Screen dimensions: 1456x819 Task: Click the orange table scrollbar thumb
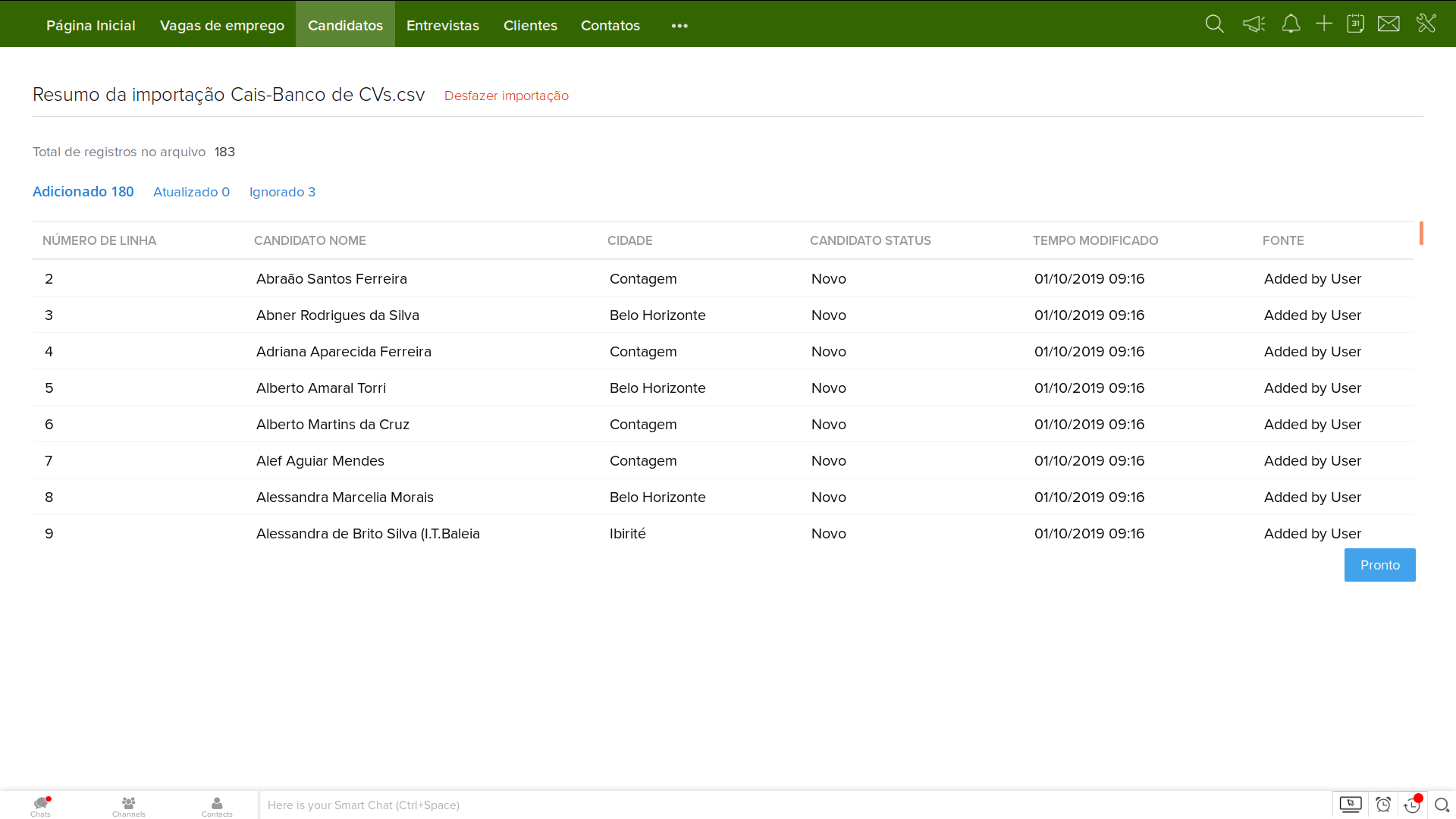pos(1421,234)
